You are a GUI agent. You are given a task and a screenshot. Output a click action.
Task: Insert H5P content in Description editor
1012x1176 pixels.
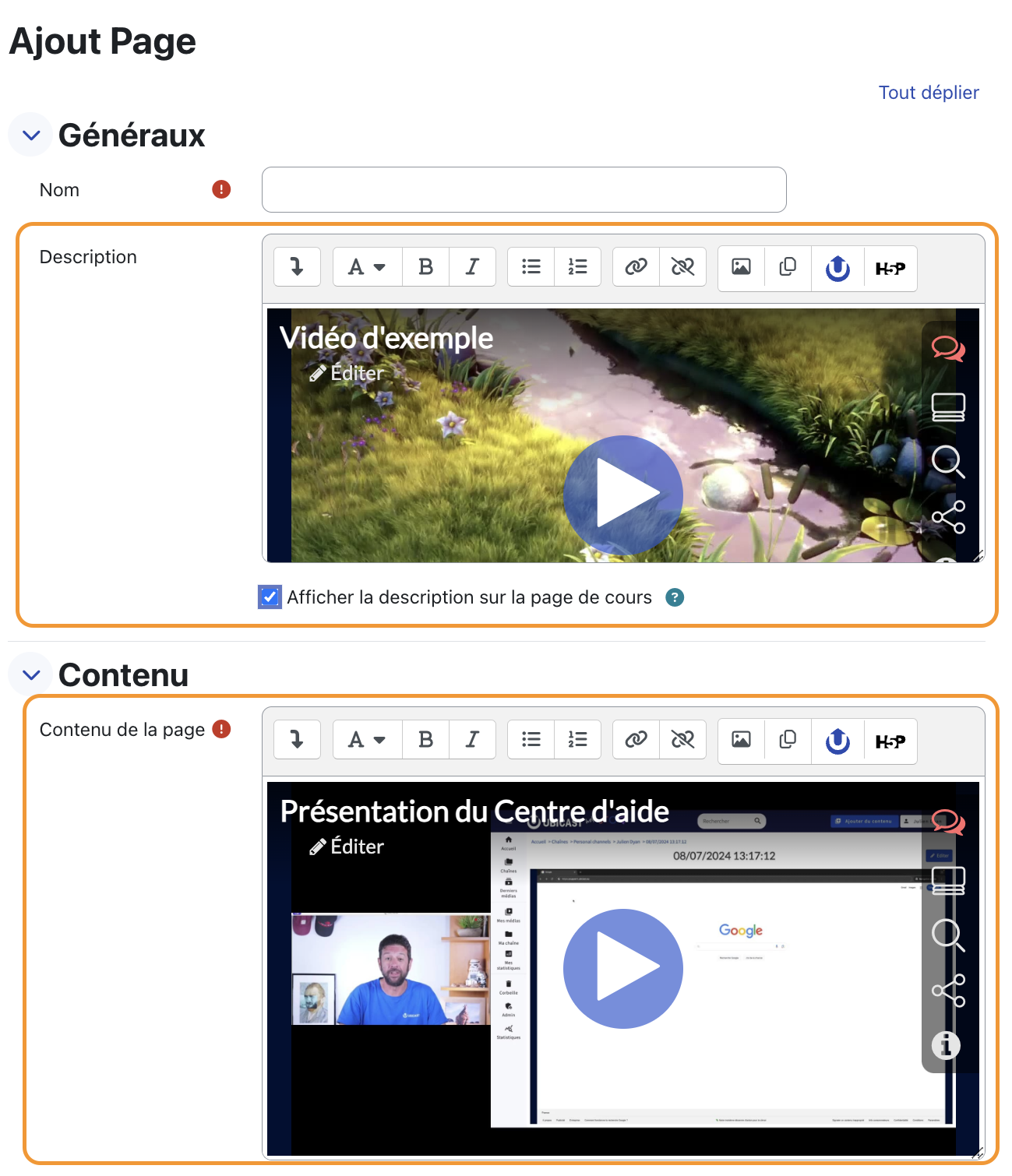click(890, 268)
